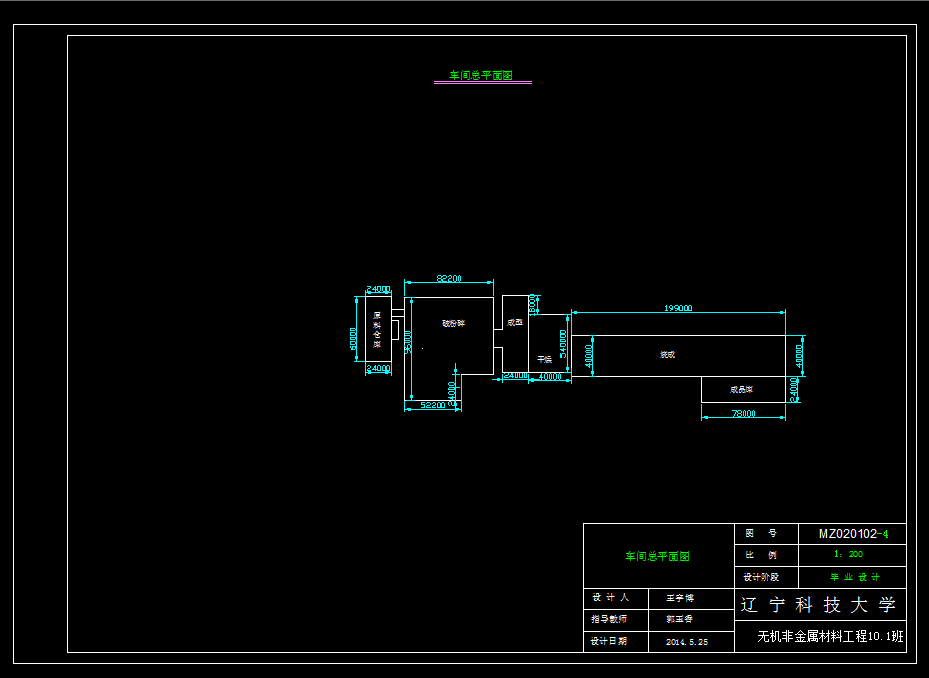Click the 设计阶段 cell label
This screenshot has width=929, height=678.
coord(761,577)
